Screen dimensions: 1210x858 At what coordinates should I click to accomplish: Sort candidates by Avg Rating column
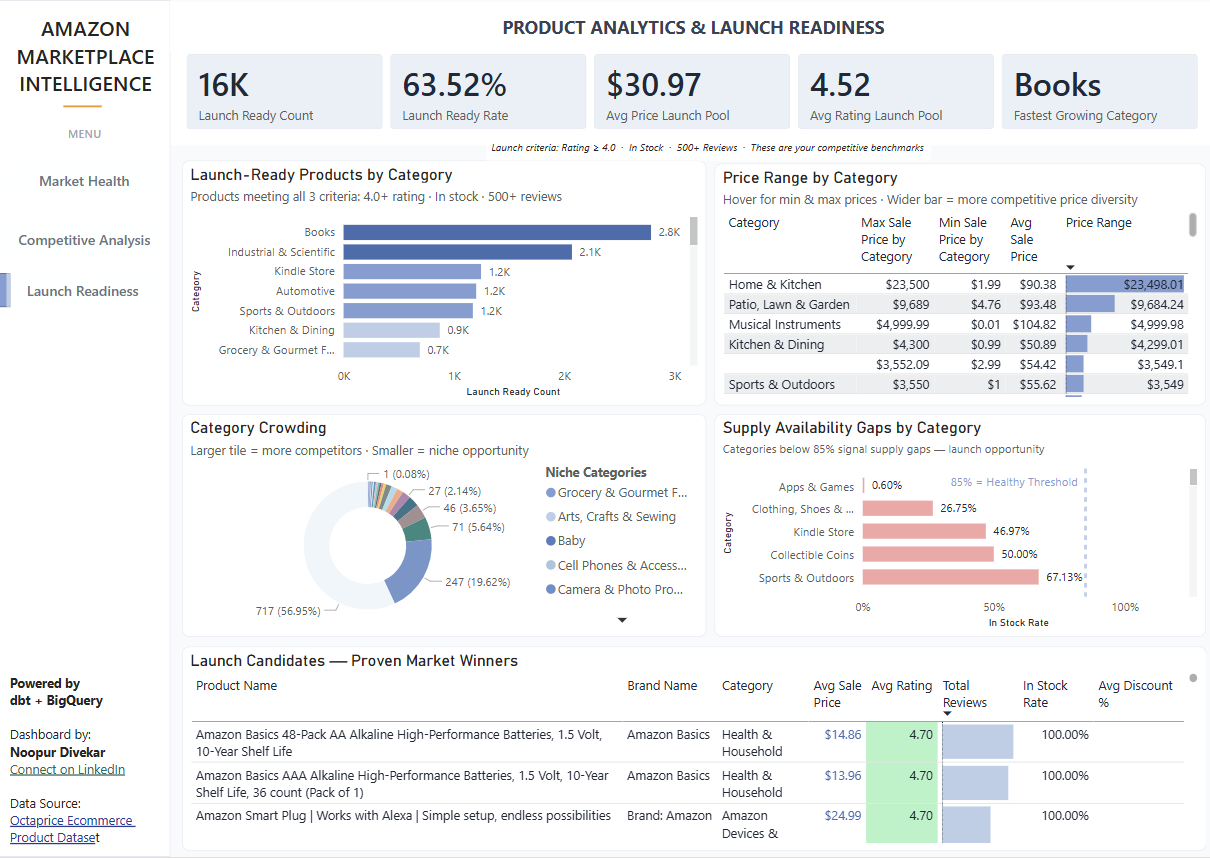tap(901, 686)
